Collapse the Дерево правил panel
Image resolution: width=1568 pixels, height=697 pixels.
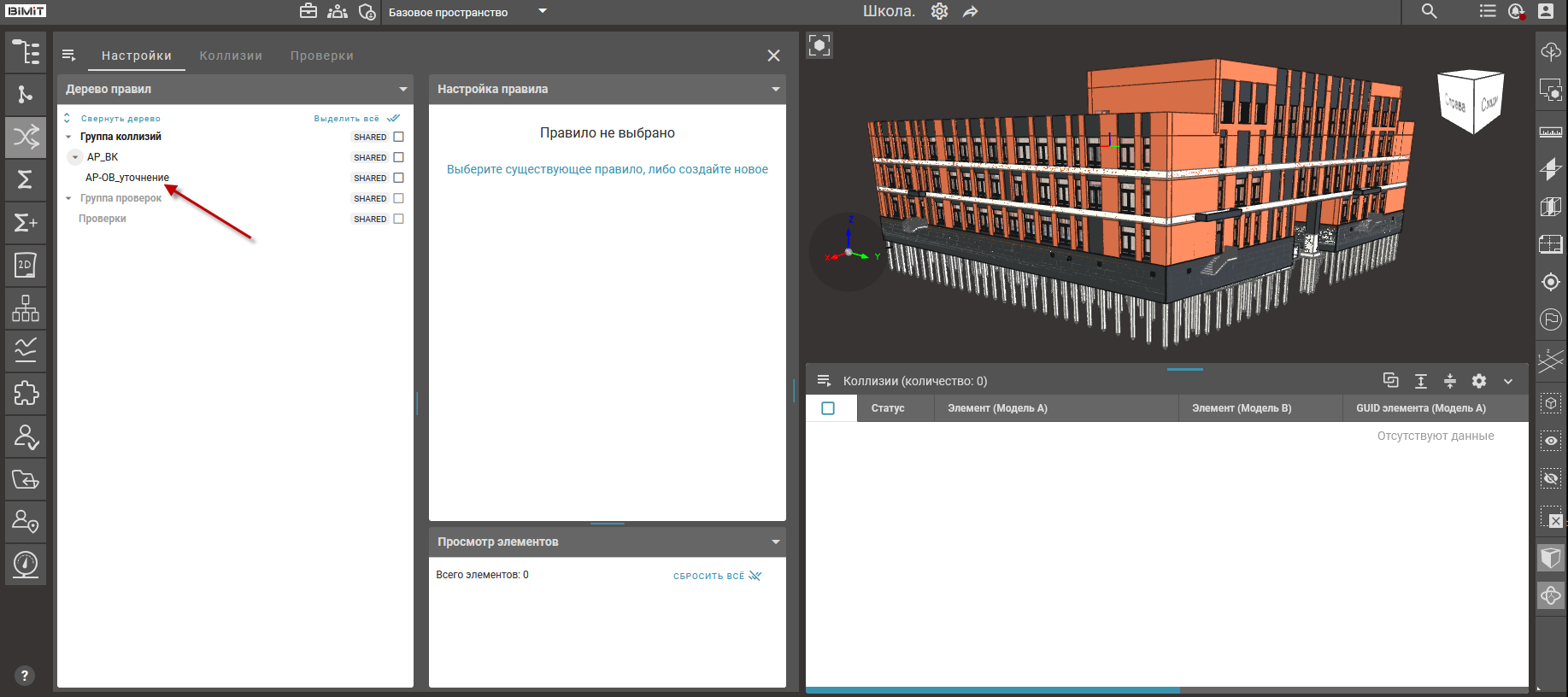coord(403,89)
